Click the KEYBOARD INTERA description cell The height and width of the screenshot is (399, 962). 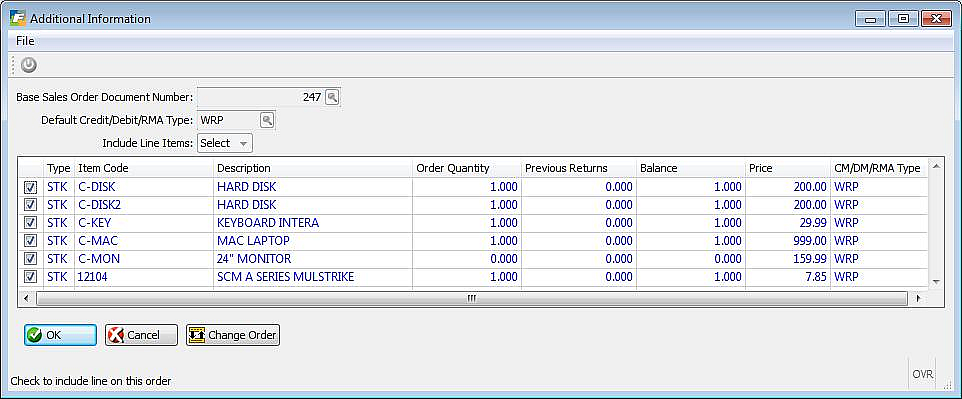[x=312, y=223]
